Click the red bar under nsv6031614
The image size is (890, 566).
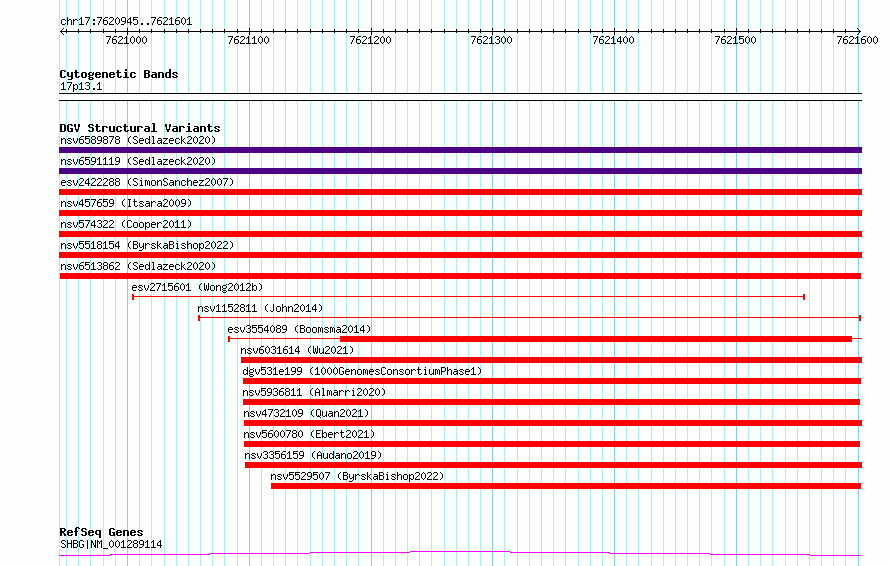pyautogui.click(x=551, y=360)
